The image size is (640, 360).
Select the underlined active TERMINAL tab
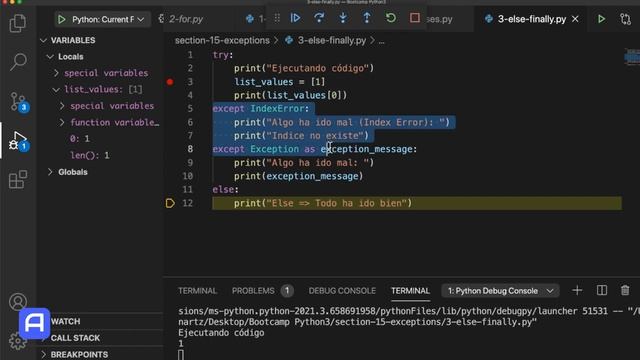410,291
